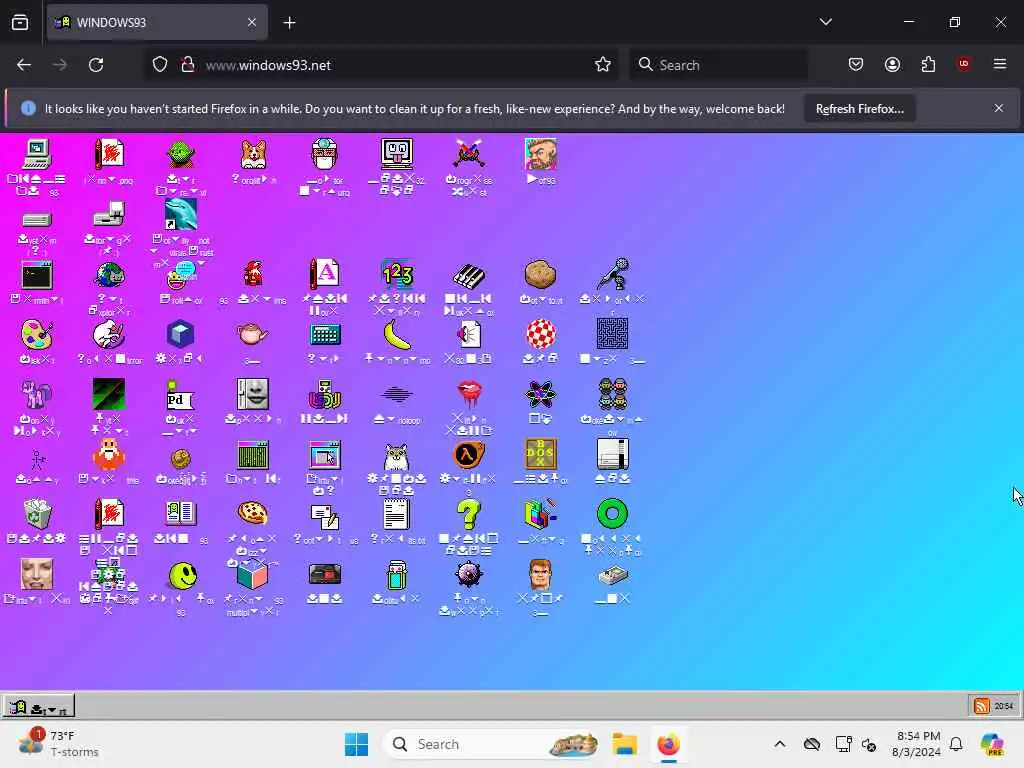This screenshot has height=768, width=1024.
Task: Open the globe with cat browser icon
Action: [109, 275]
